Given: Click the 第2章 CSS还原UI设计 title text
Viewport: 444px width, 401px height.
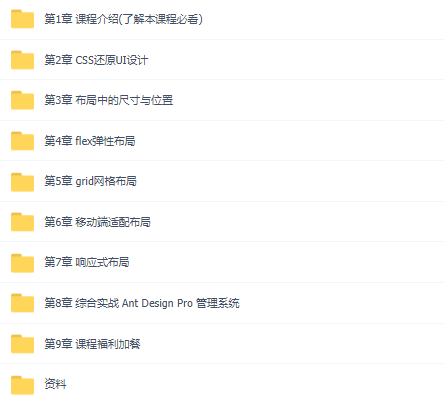Looking at the screenshot, I should pos(96,60).
